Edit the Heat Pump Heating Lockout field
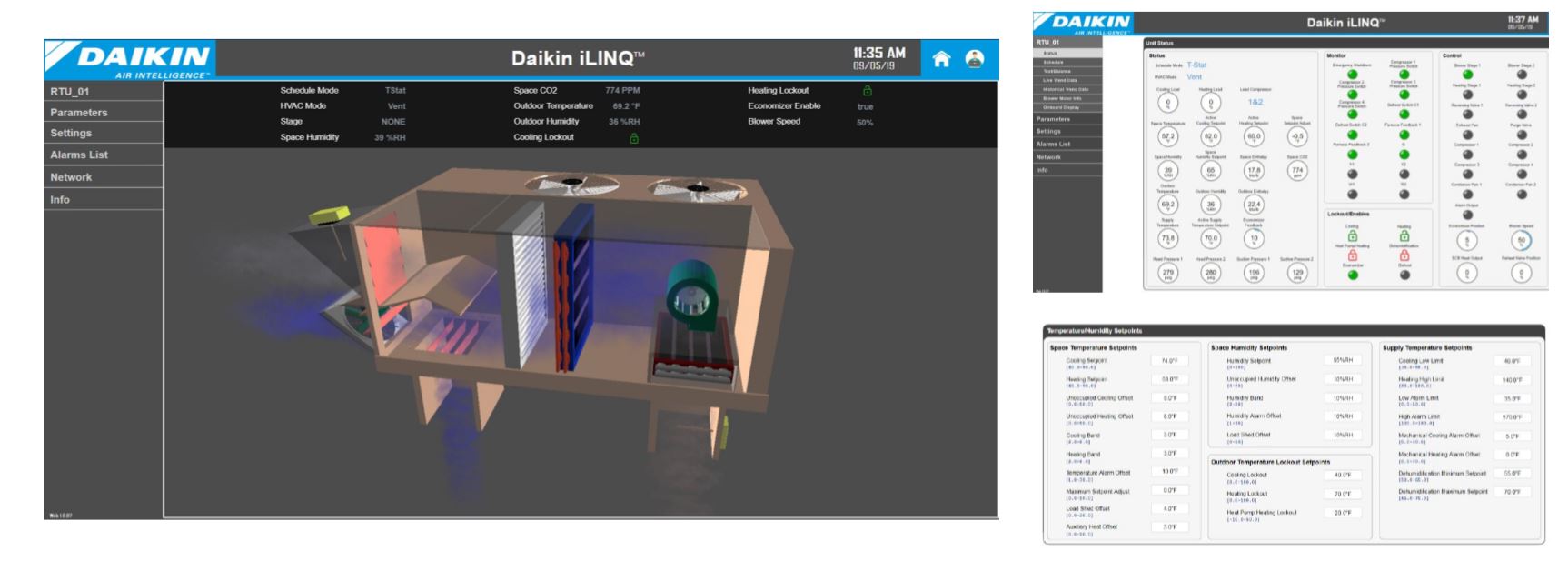Screen dimensions: 1568x561 pyautogui.click(x=1343, y=513)
